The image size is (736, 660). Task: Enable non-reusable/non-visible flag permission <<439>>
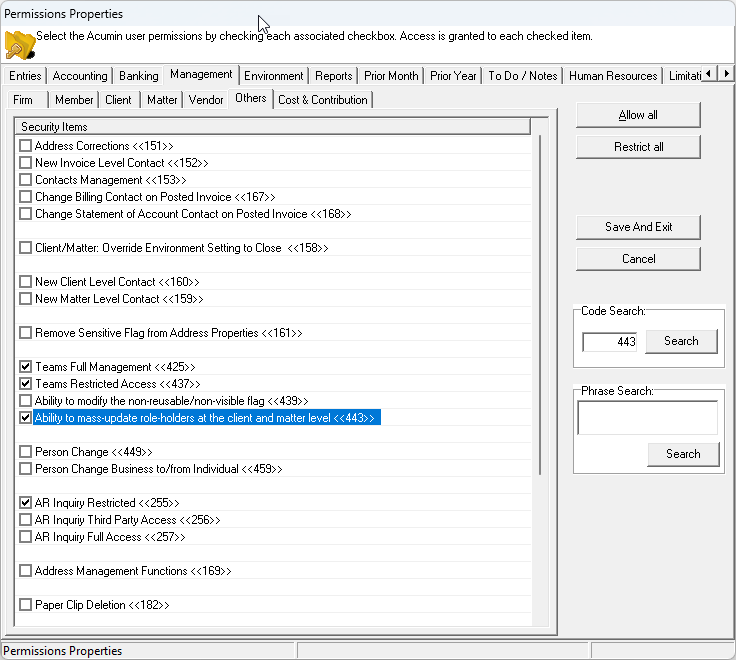tap(25, 400)
